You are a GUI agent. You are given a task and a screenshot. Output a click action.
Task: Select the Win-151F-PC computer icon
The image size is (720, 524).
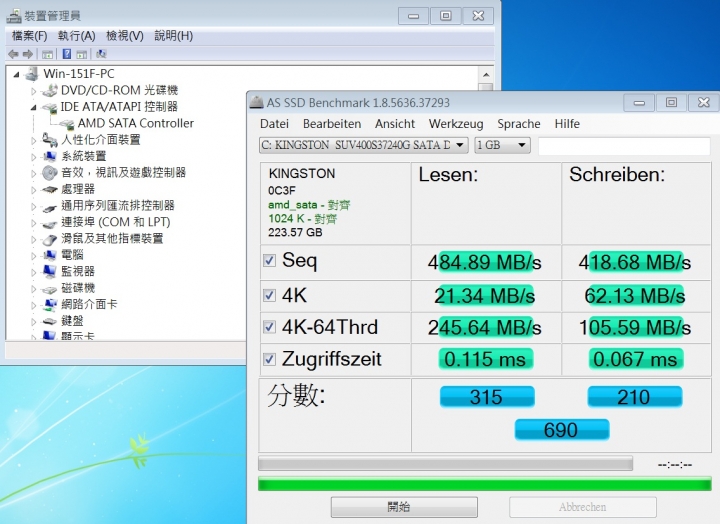tap(32, 73)
